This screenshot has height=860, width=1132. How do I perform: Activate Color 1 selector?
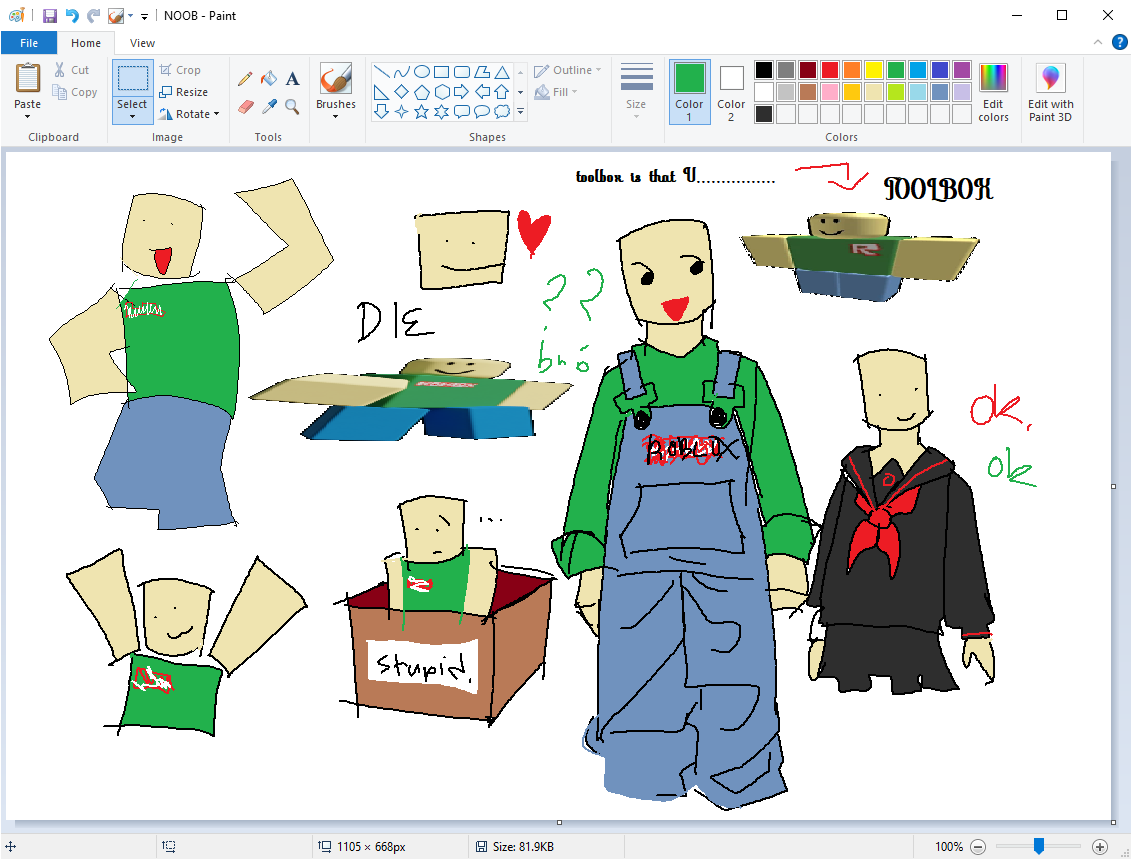tap(689, 92)
